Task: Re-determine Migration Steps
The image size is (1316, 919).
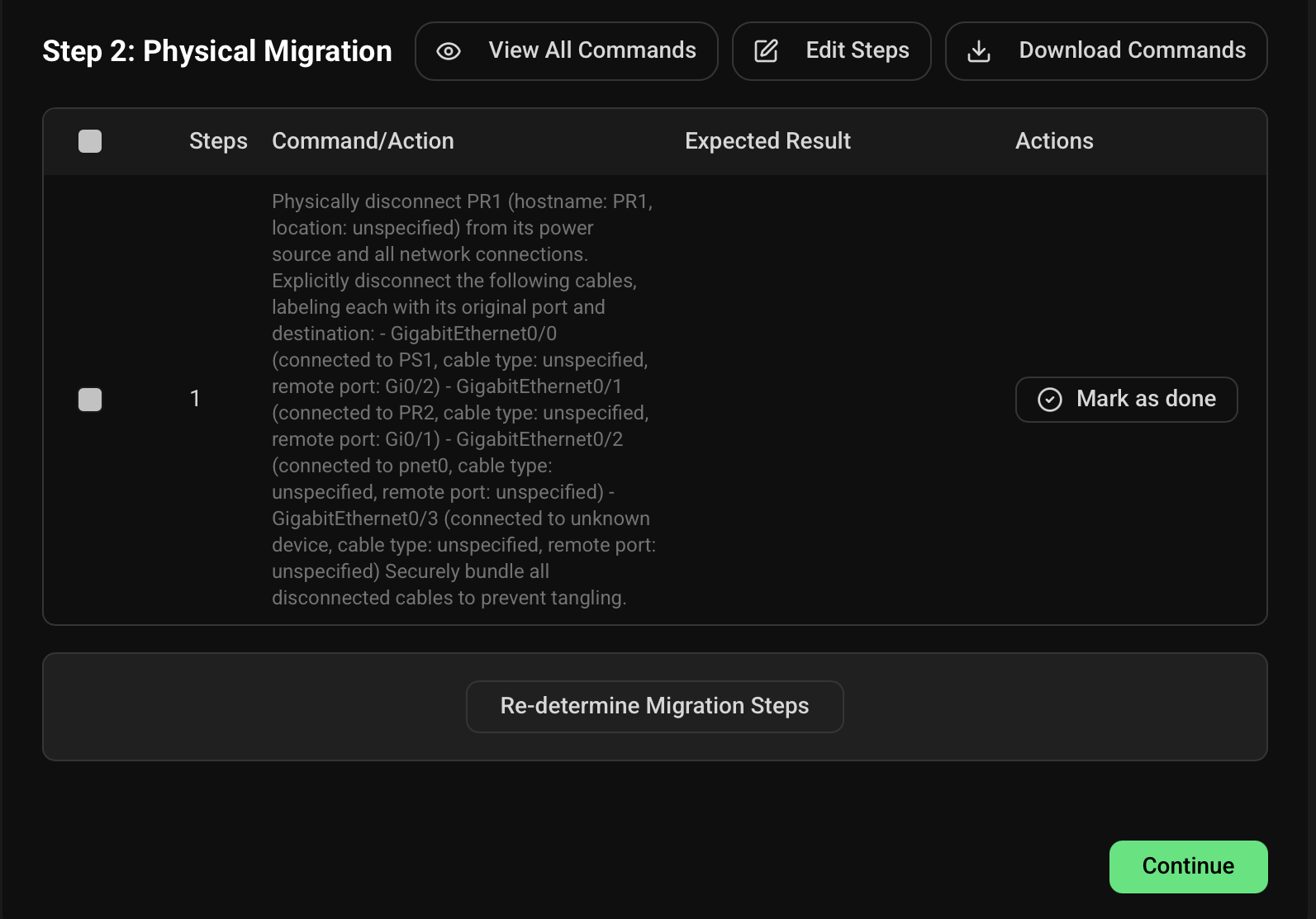Action: [655, 707]
